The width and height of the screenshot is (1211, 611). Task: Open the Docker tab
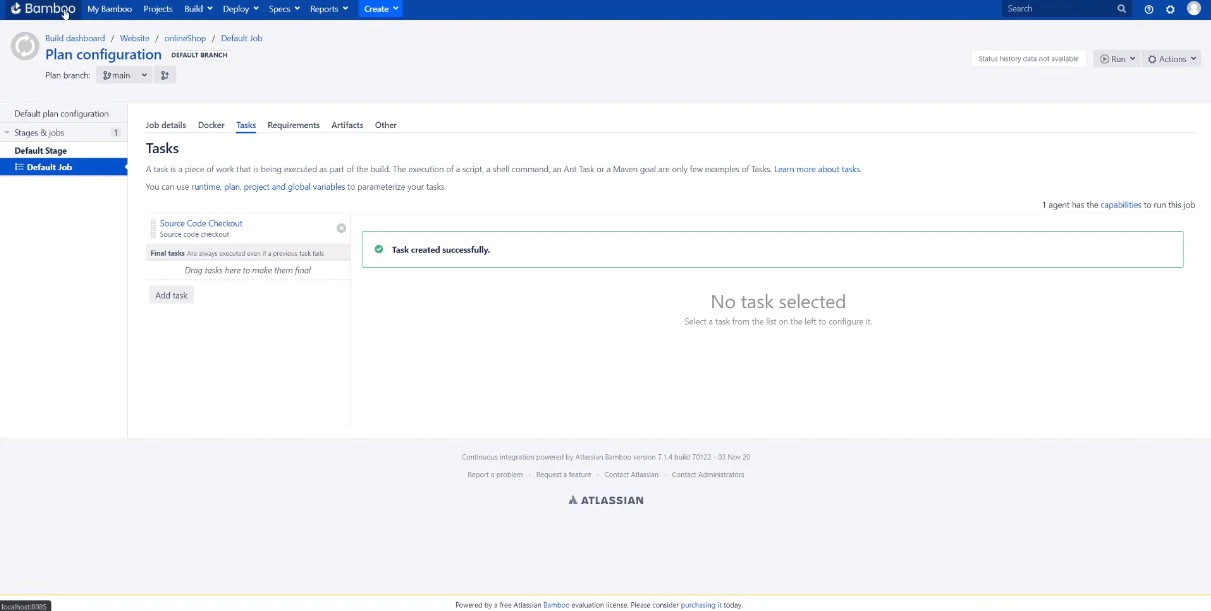[211, 125]
